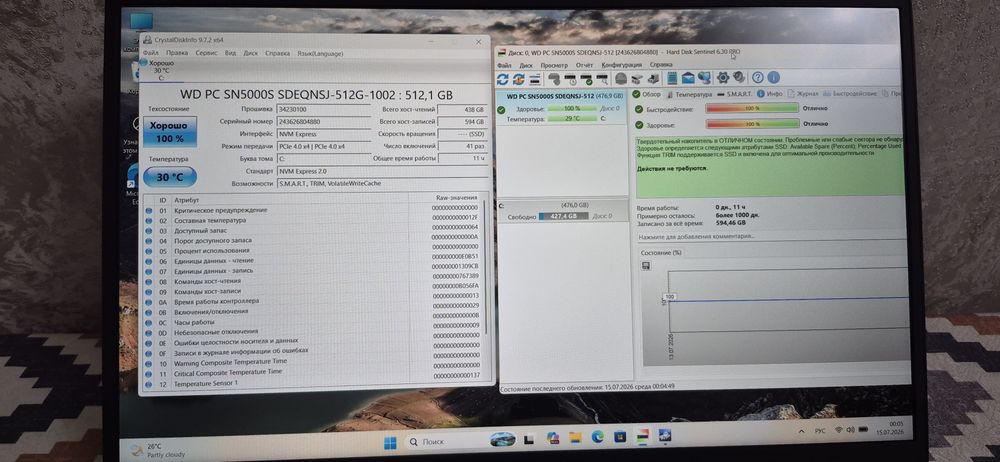Click the РУС language indicator in tray
1000x462 pixels.
click(820, 431)
